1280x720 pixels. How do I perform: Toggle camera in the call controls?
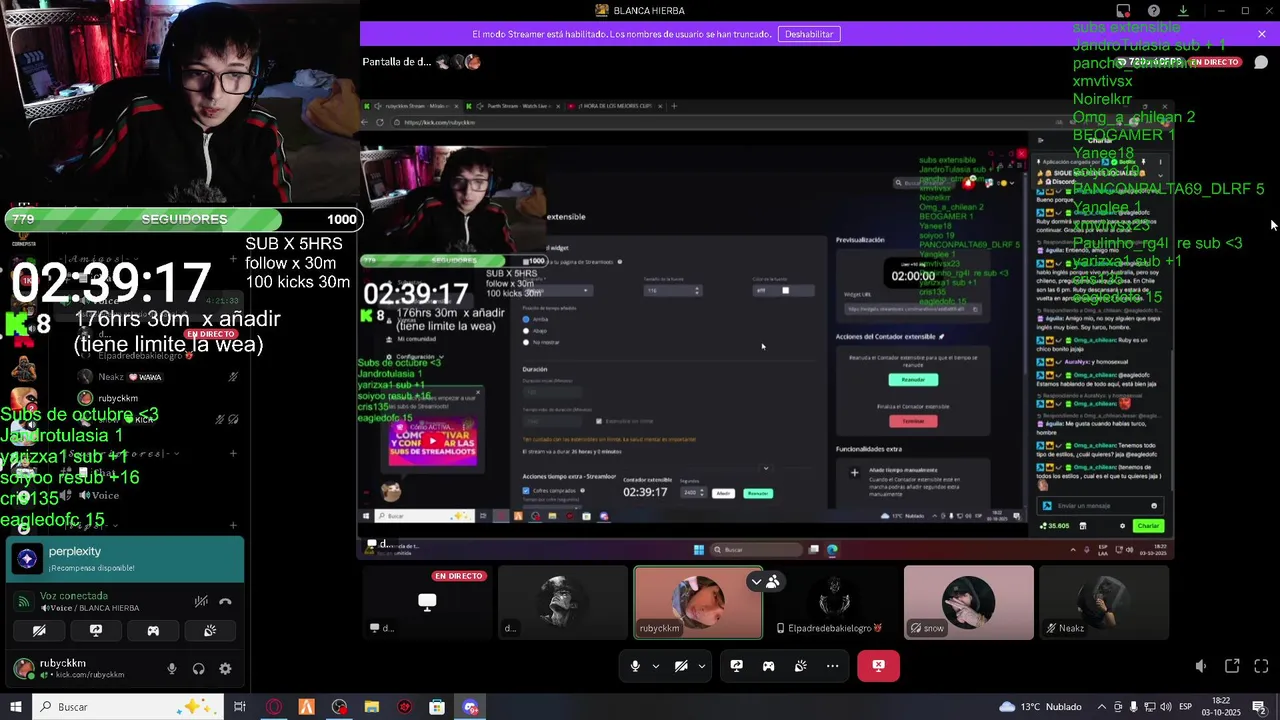click(x=681, y=666)
